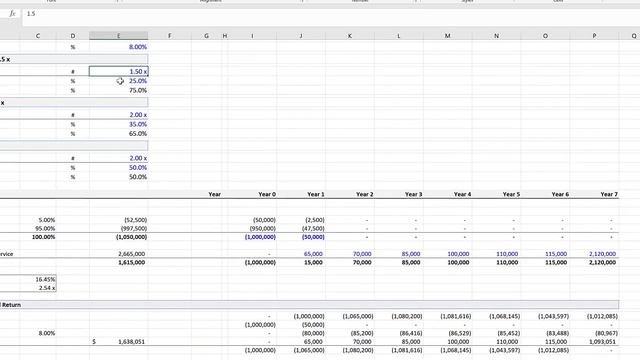Select column O header
Image resolution: width=640 pixels, height=360 pixels.
tap(545, 36)
